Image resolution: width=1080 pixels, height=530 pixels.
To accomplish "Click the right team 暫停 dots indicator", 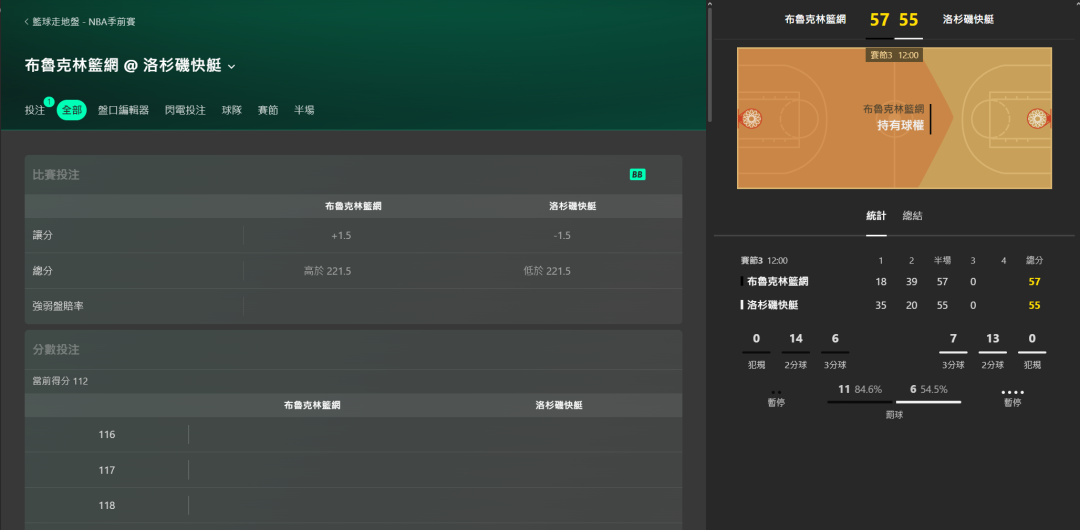I will (1012, 392).
